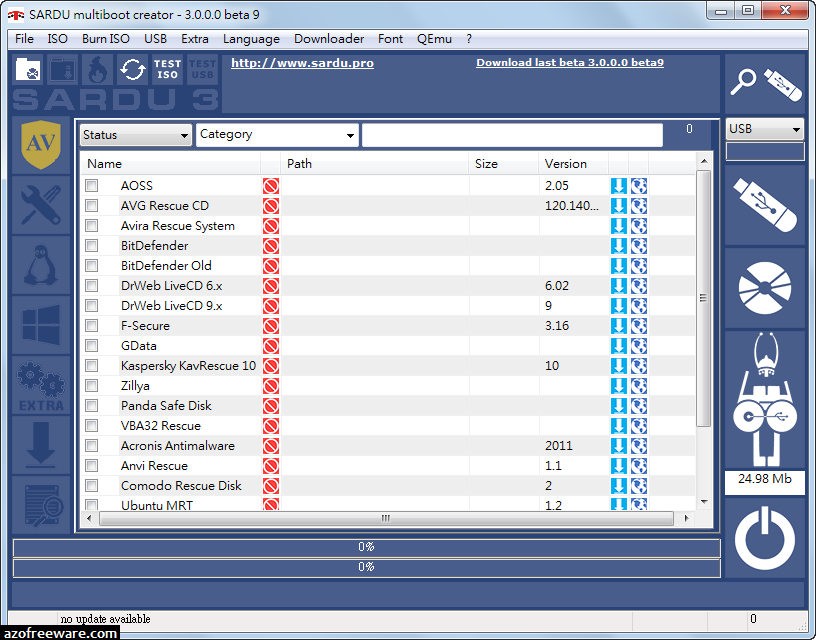Check the AVG Rescue CD checkbox
Screen dimensions: 816x640
coord(92,206)
